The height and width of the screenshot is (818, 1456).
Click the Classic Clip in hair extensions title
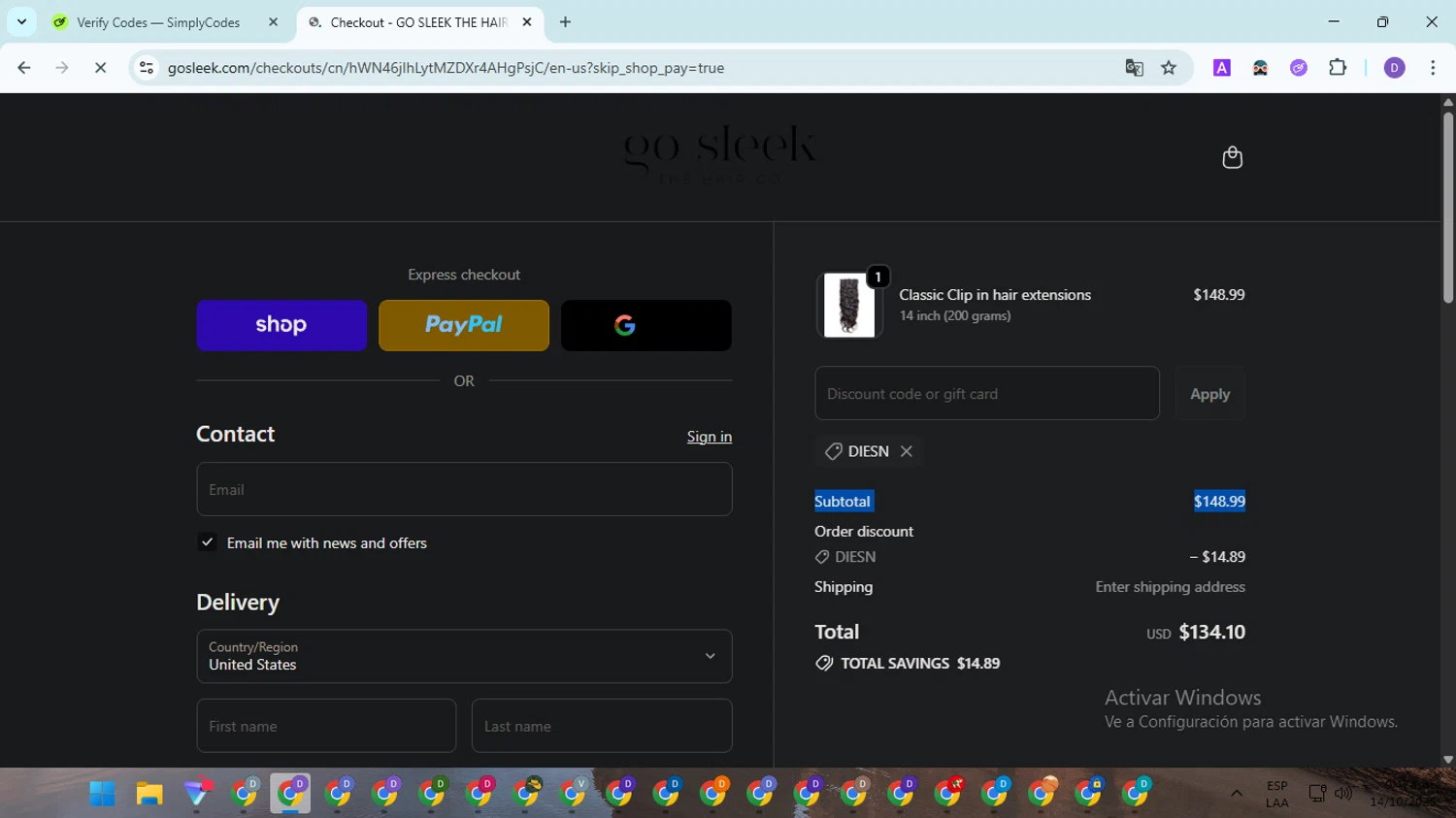click(995, 295)
